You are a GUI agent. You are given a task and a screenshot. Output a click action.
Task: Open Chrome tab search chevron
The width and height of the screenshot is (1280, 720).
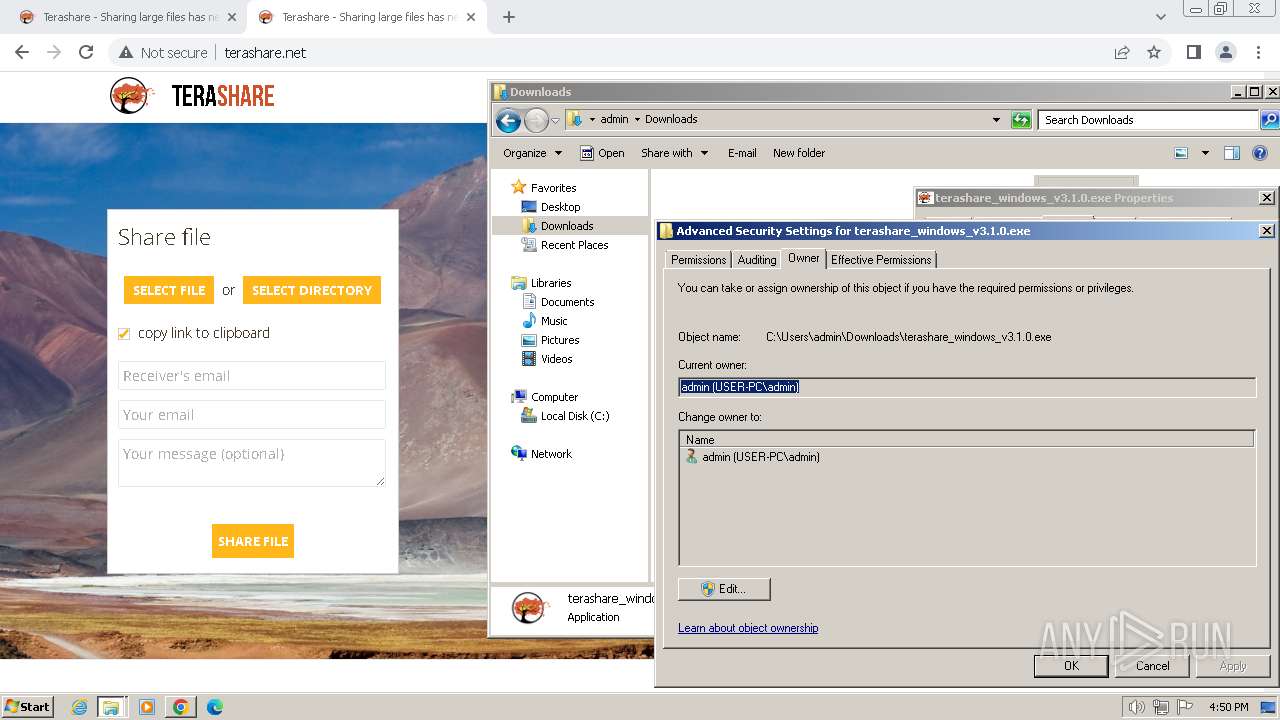[x=1160, y=17]
